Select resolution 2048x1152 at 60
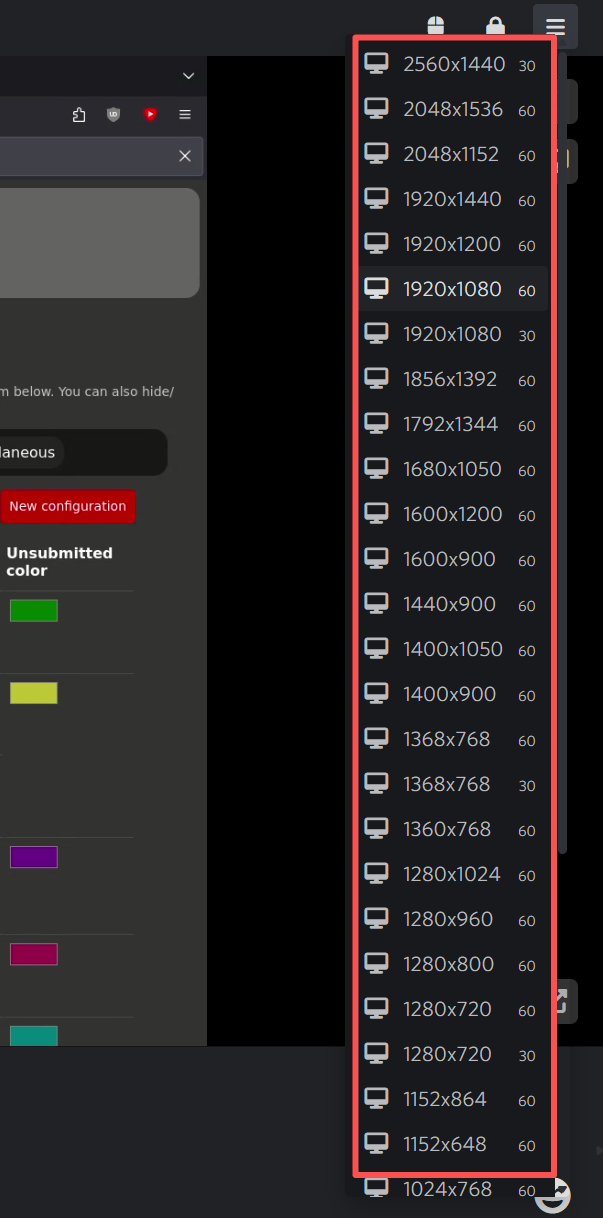 pos(453,155)
